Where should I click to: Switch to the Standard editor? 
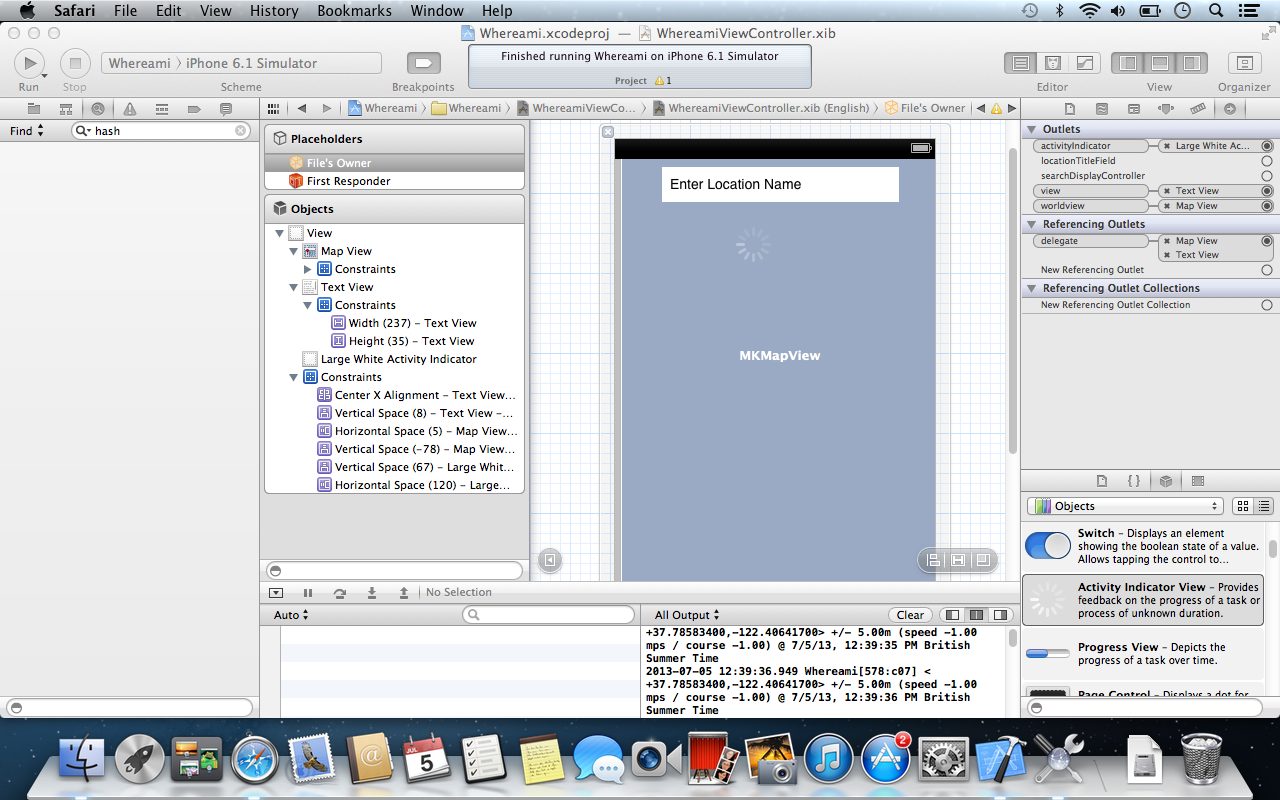[x=1021, y=63]
